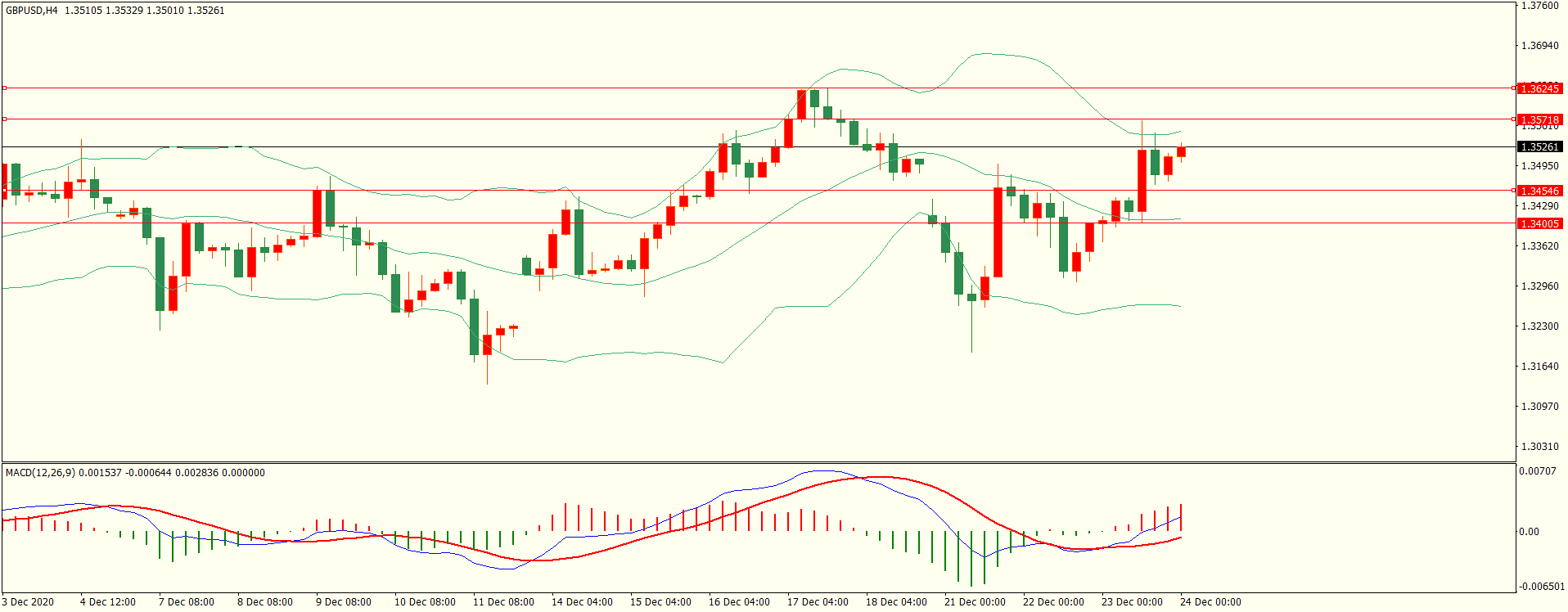Click the 4 Dec 12:00 time label
1568x612 pixels.
pos(108,602)
